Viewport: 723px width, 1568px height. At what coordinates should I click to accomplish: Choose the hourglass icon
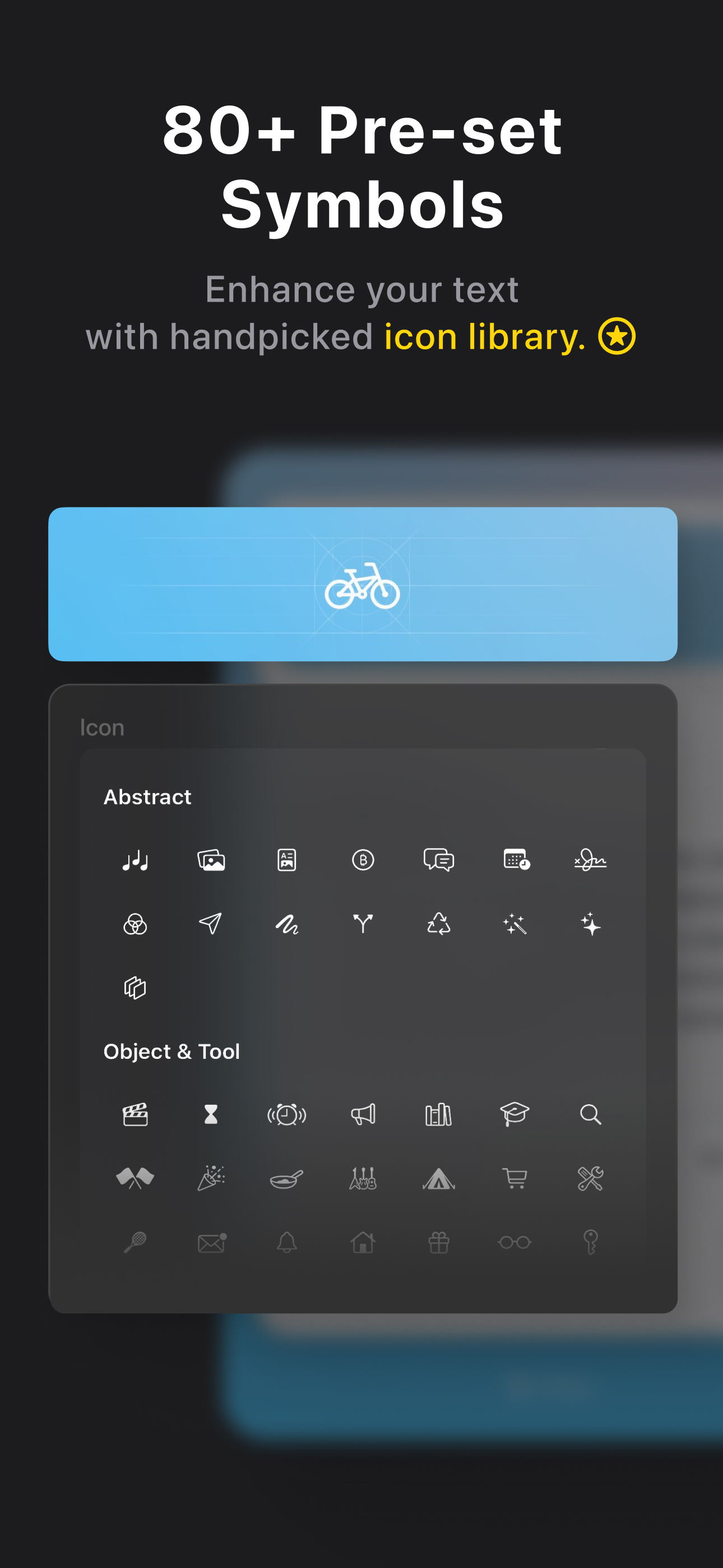[211, 1114]
